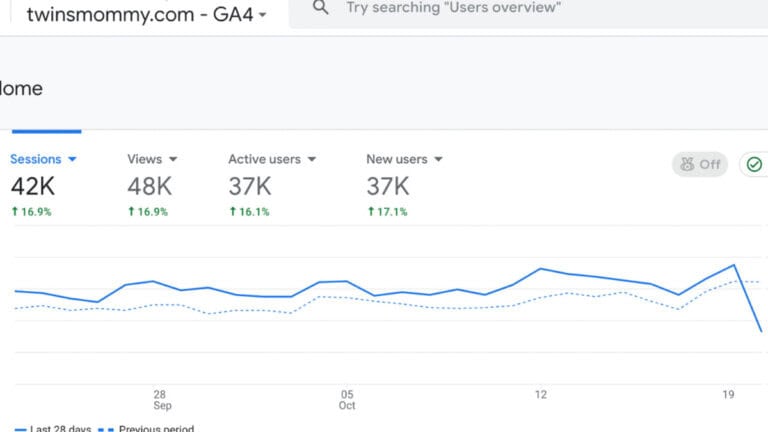The image size is (768, 432).
Task: Click the search magnifier icon
Action: pos(321,8)
